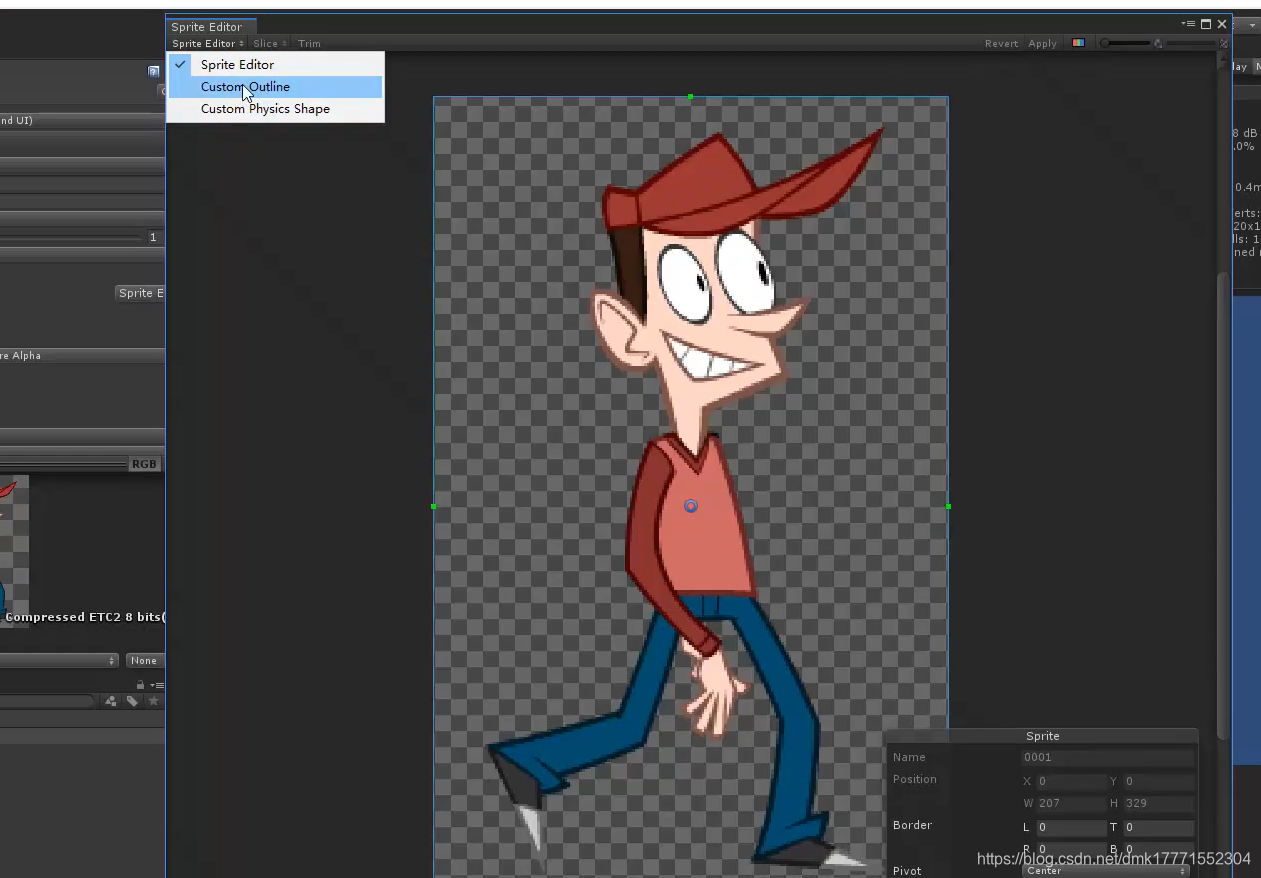The image size is (1261, 878).
Task: Click the search-by-type icon in Project panel
Action: tap(110, 701)
